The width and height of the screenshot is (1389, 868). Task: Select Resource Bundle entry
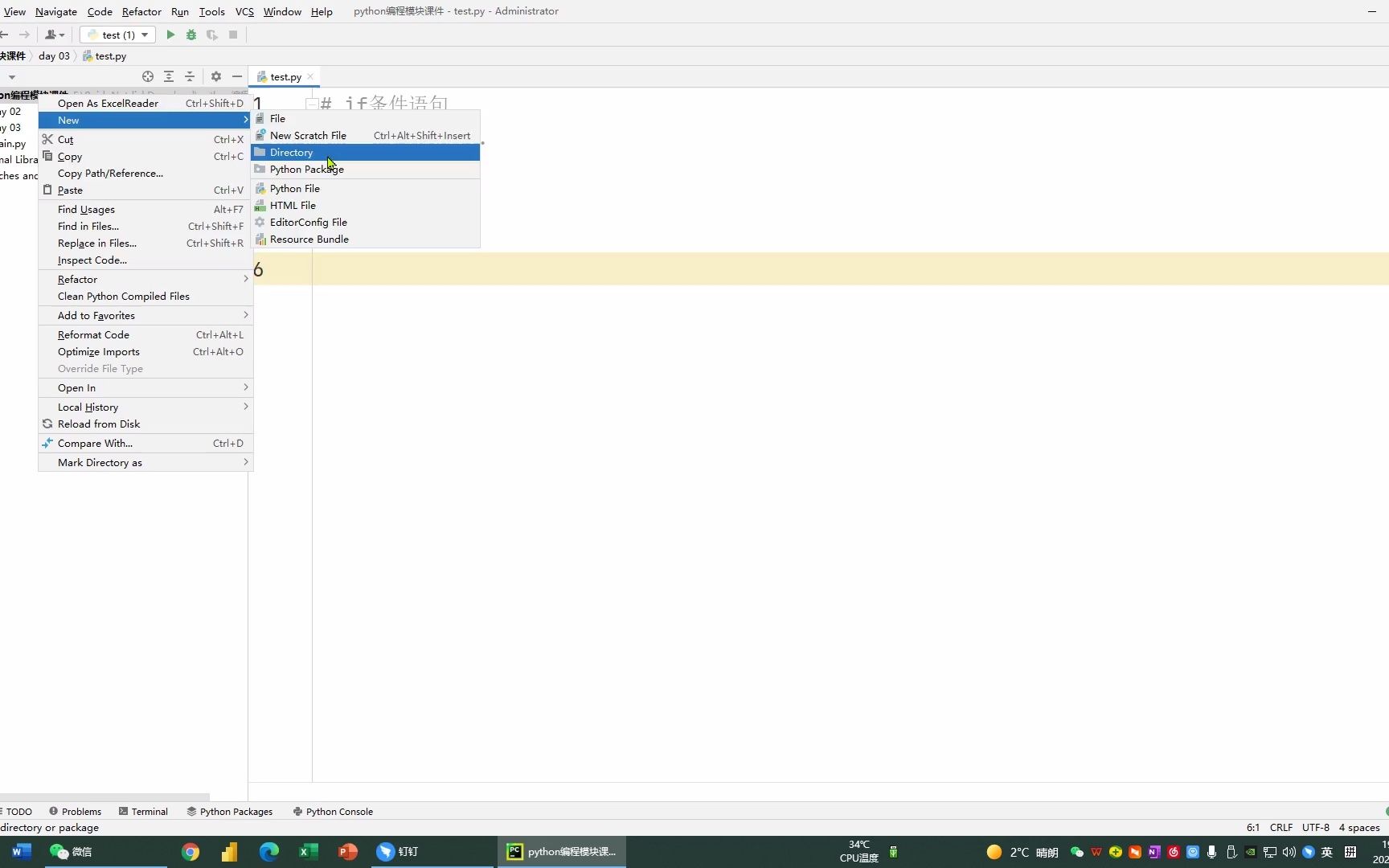(366, 239)
